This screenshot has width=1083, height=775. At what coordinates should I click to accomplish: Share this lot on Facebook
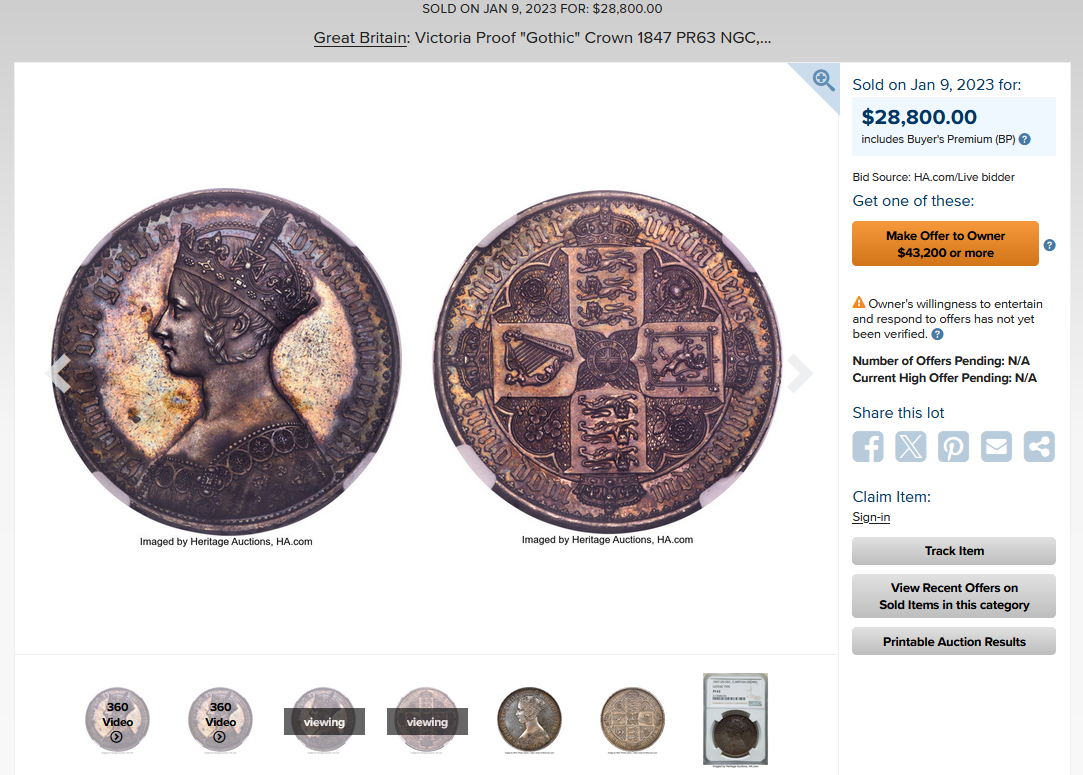pos(868,446)
